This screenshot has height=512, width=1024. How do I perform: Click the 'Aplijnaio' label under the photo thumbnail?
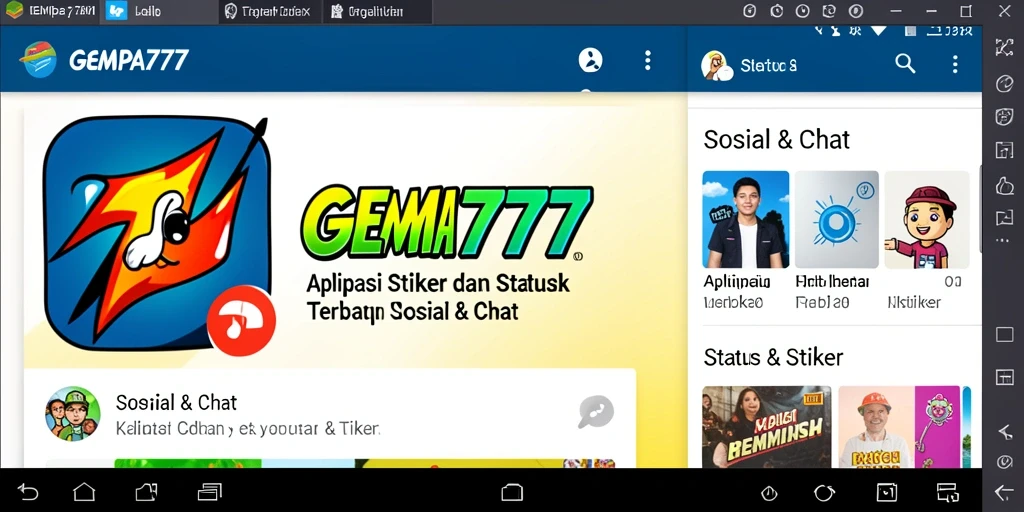(x=737, y=281)
